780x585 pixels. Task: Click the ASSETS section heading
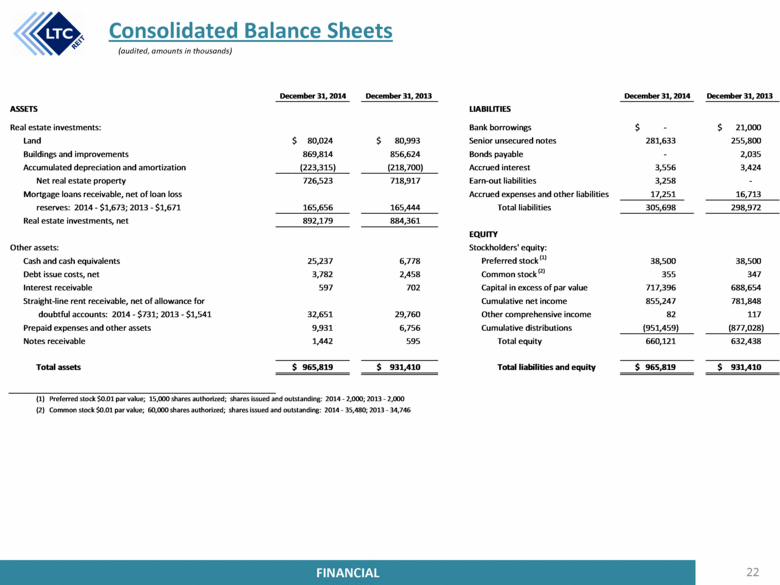point(24,109)
